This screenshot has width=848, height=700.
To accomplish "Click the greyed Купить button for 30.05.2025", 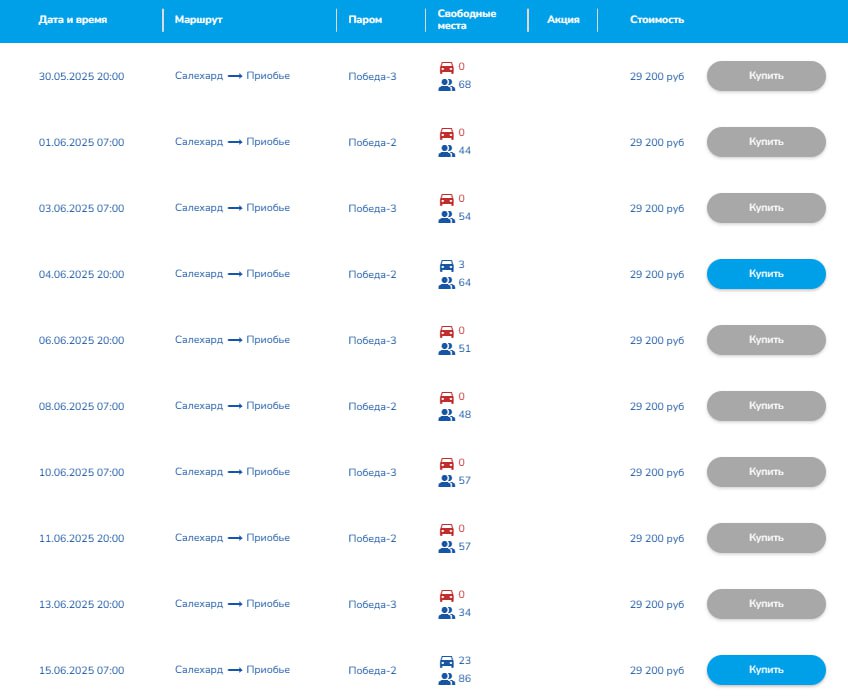I will tap(766, 76).
